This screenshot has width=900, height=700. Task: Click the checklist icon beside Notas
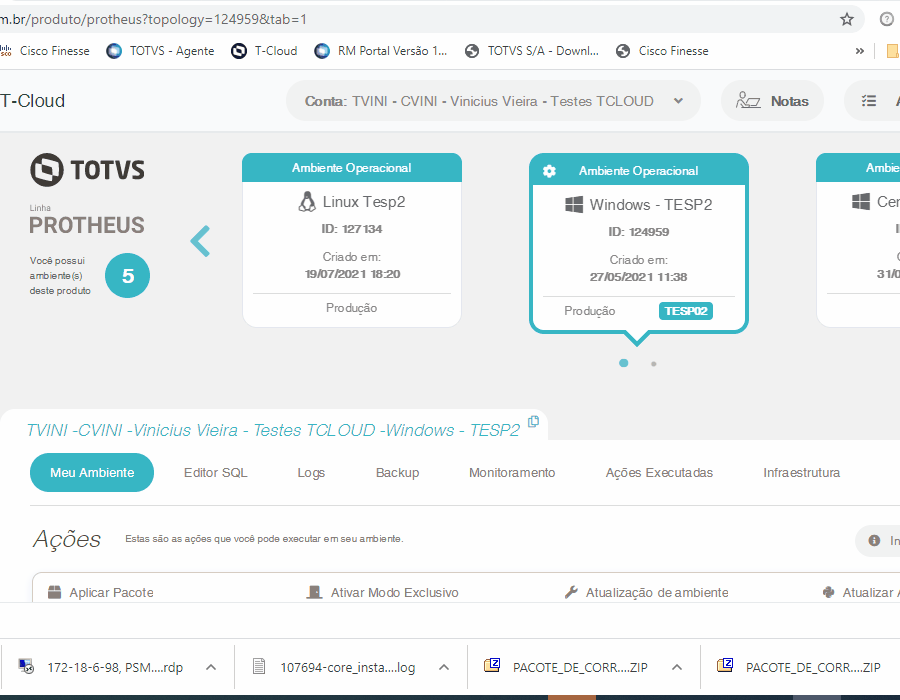point(868,101)
